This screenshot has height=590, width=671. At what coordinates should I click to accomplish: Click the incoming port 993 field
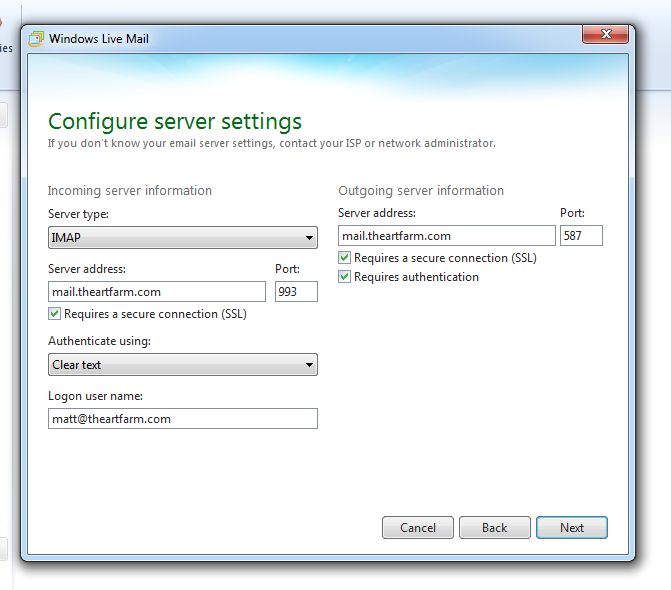click(x=296, y=291)
